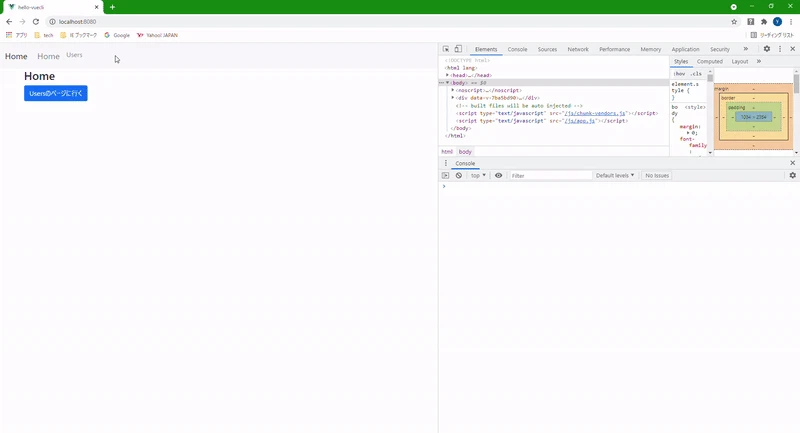Click the No Issues button
The height and width of the screenshot is (433, 800).
pos(657,175)
